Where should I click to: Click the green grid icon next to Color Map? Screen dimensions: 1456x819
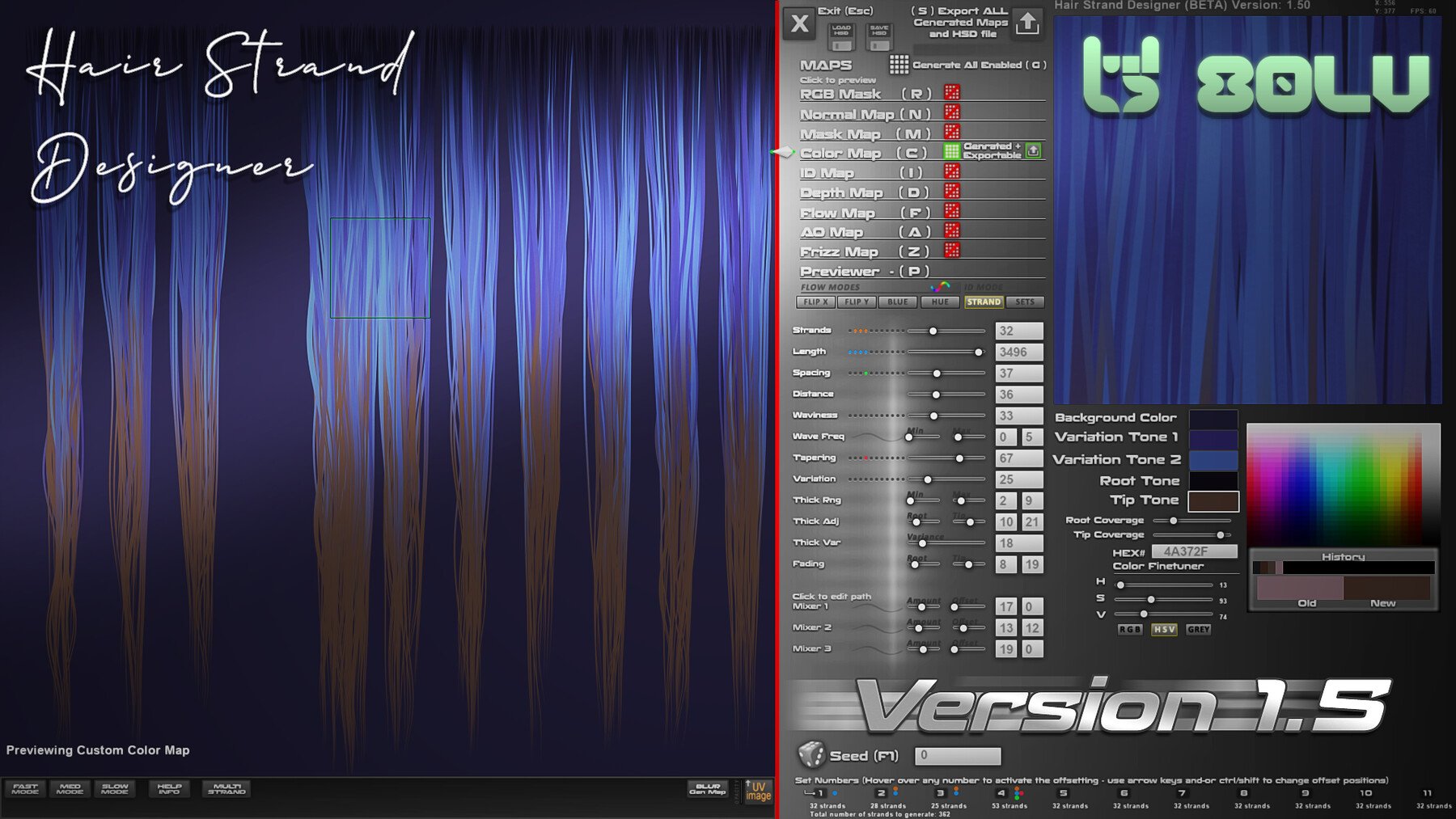tap(951, 150)
